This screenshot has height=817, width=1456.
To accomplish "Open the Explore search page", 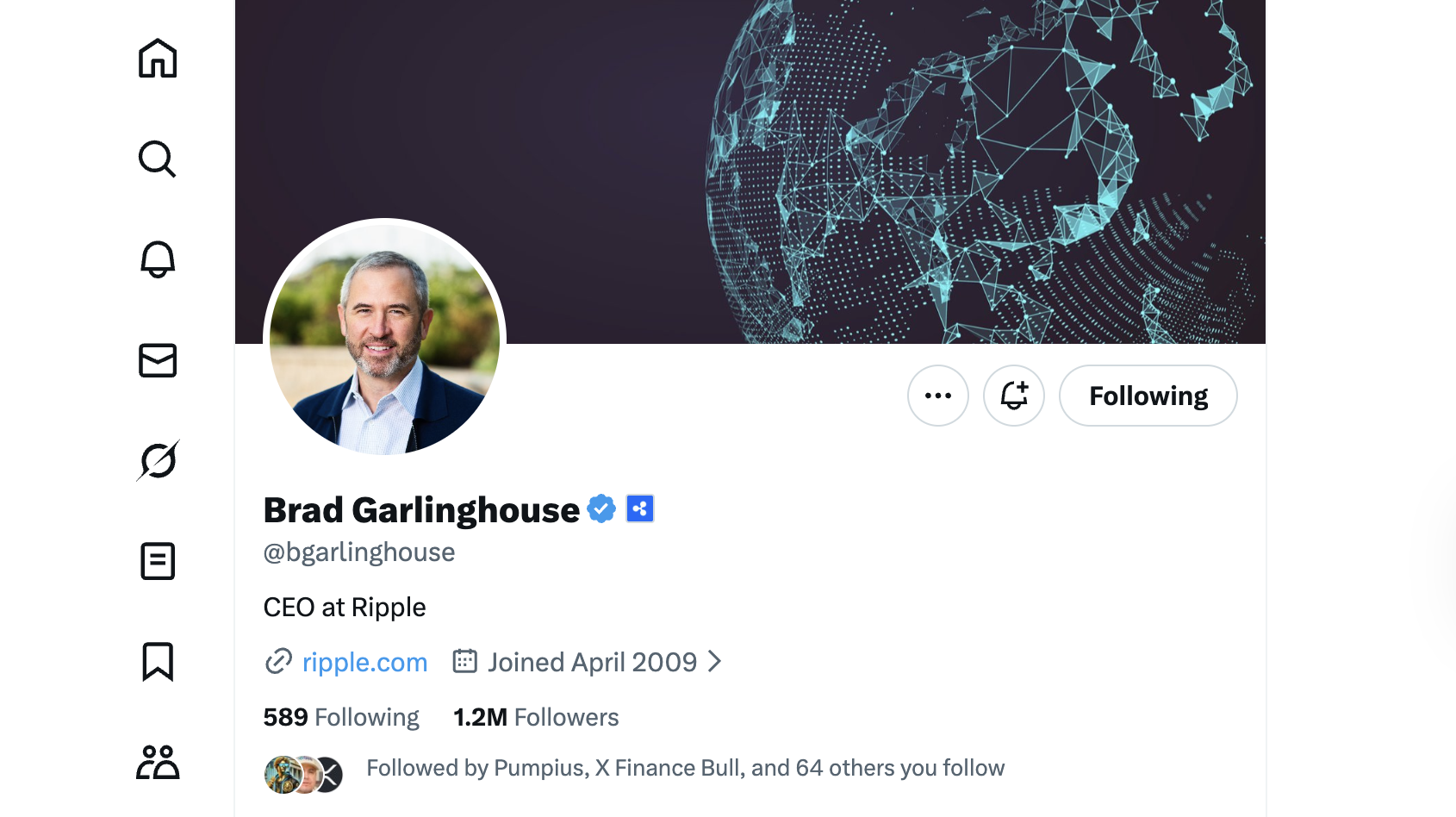I will (x=157, y=159).
